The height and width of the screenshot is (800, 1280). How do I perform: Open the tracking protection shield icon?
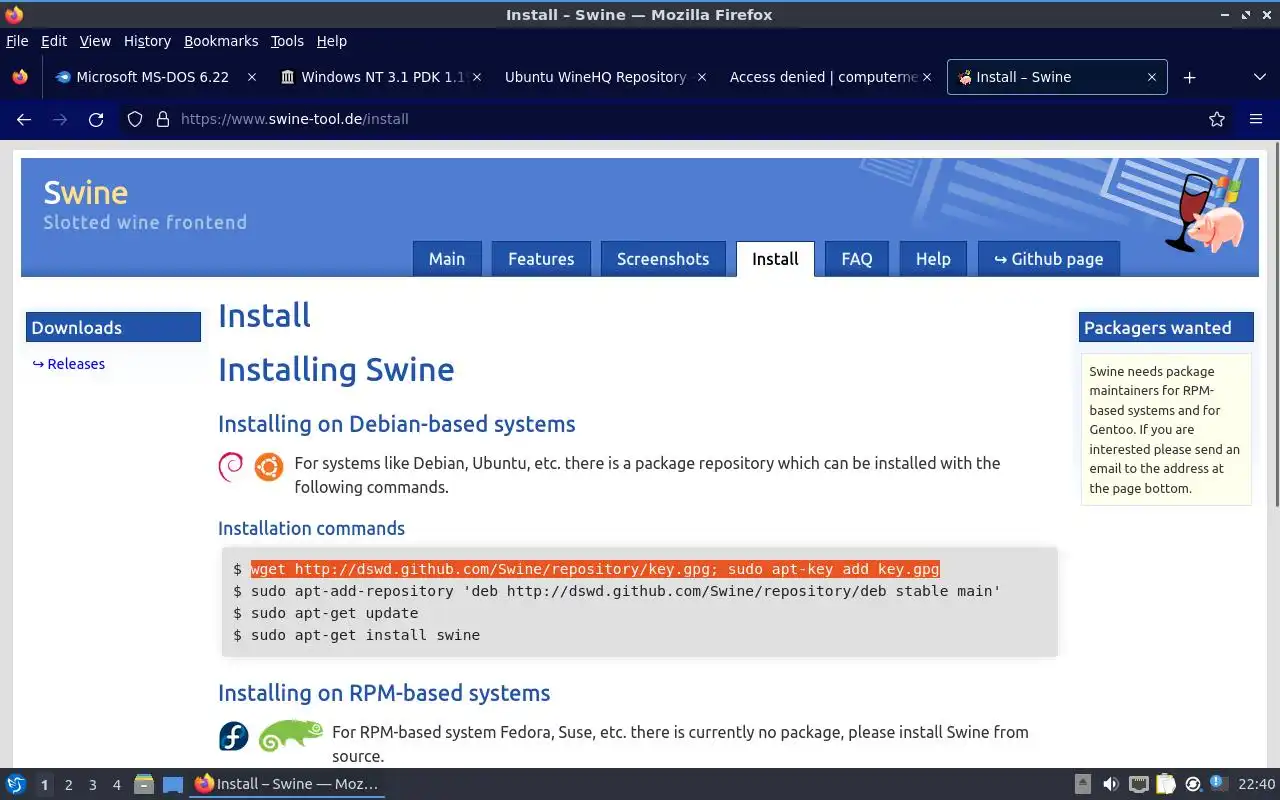pos(135,119)
